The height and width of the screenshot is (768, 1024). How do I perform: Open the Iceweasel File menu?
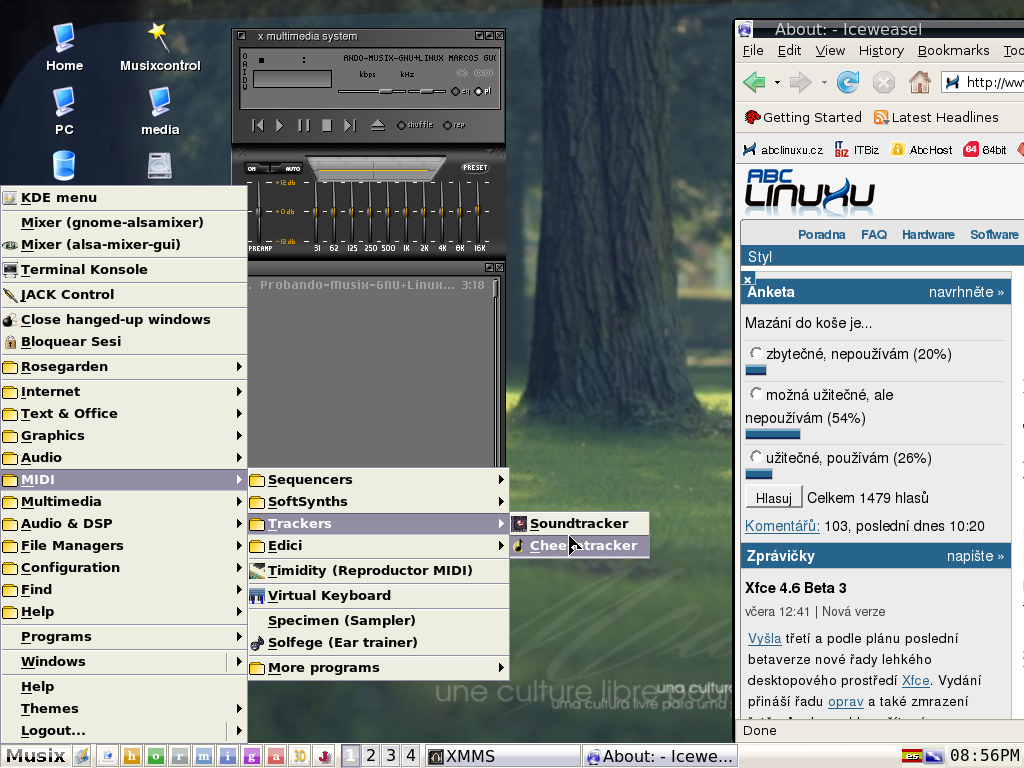pos(753,50)
